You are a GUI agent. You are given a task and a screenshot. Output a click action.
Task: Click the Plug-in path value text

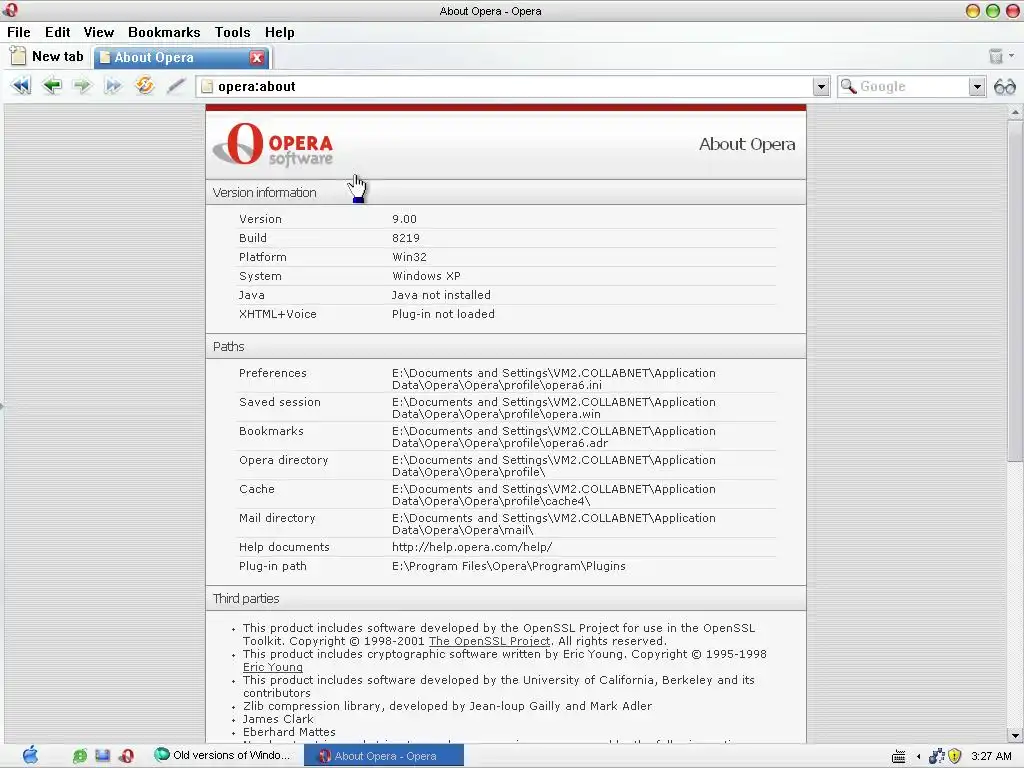[x=509, y=566]
